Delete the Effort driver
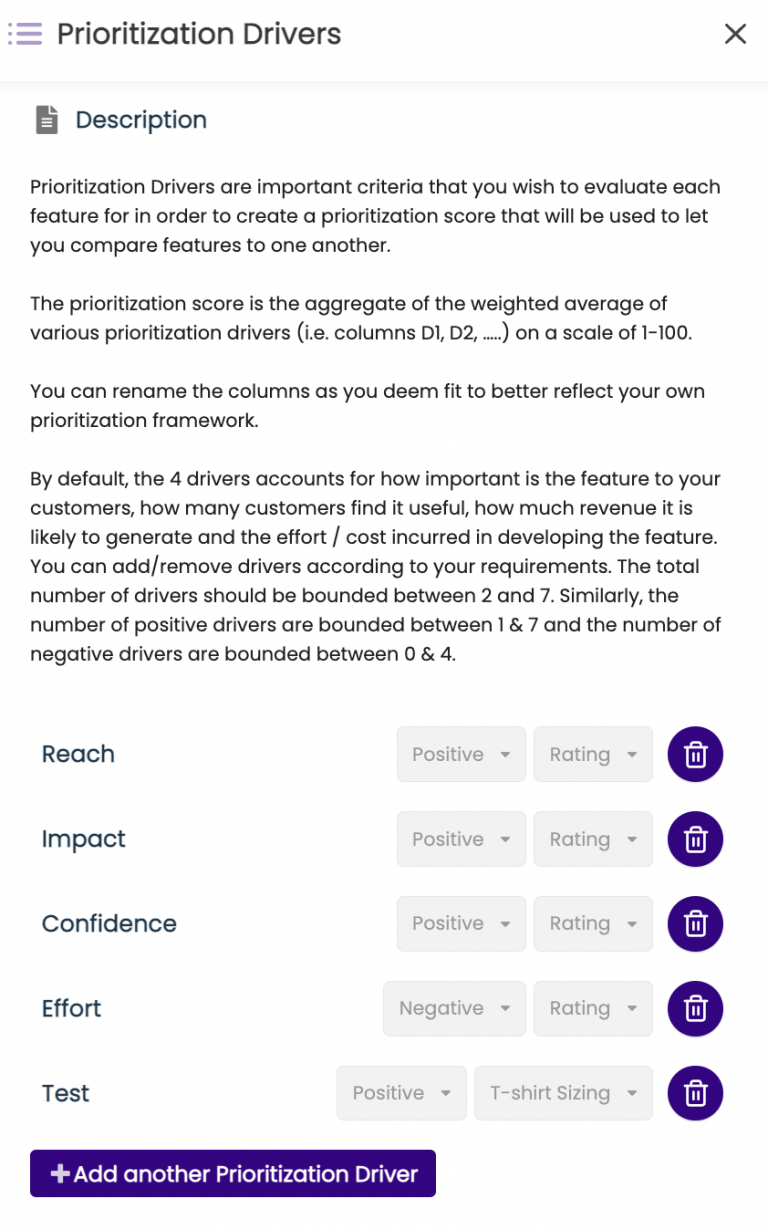768x1230 pixels. click(695, 1009)
